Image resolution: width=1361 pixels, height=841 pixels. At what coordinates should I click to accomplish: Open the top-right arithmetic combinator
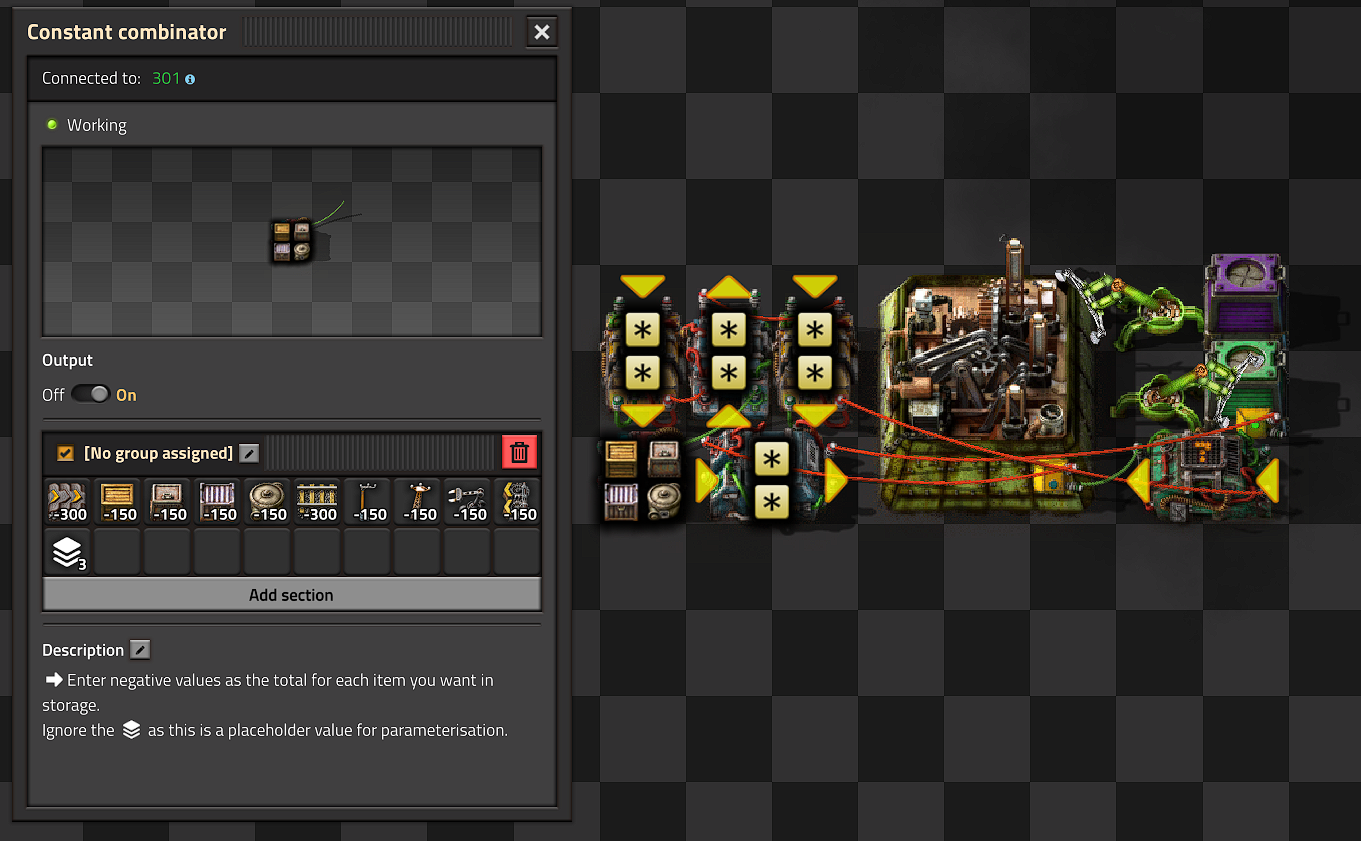point(815,351)
